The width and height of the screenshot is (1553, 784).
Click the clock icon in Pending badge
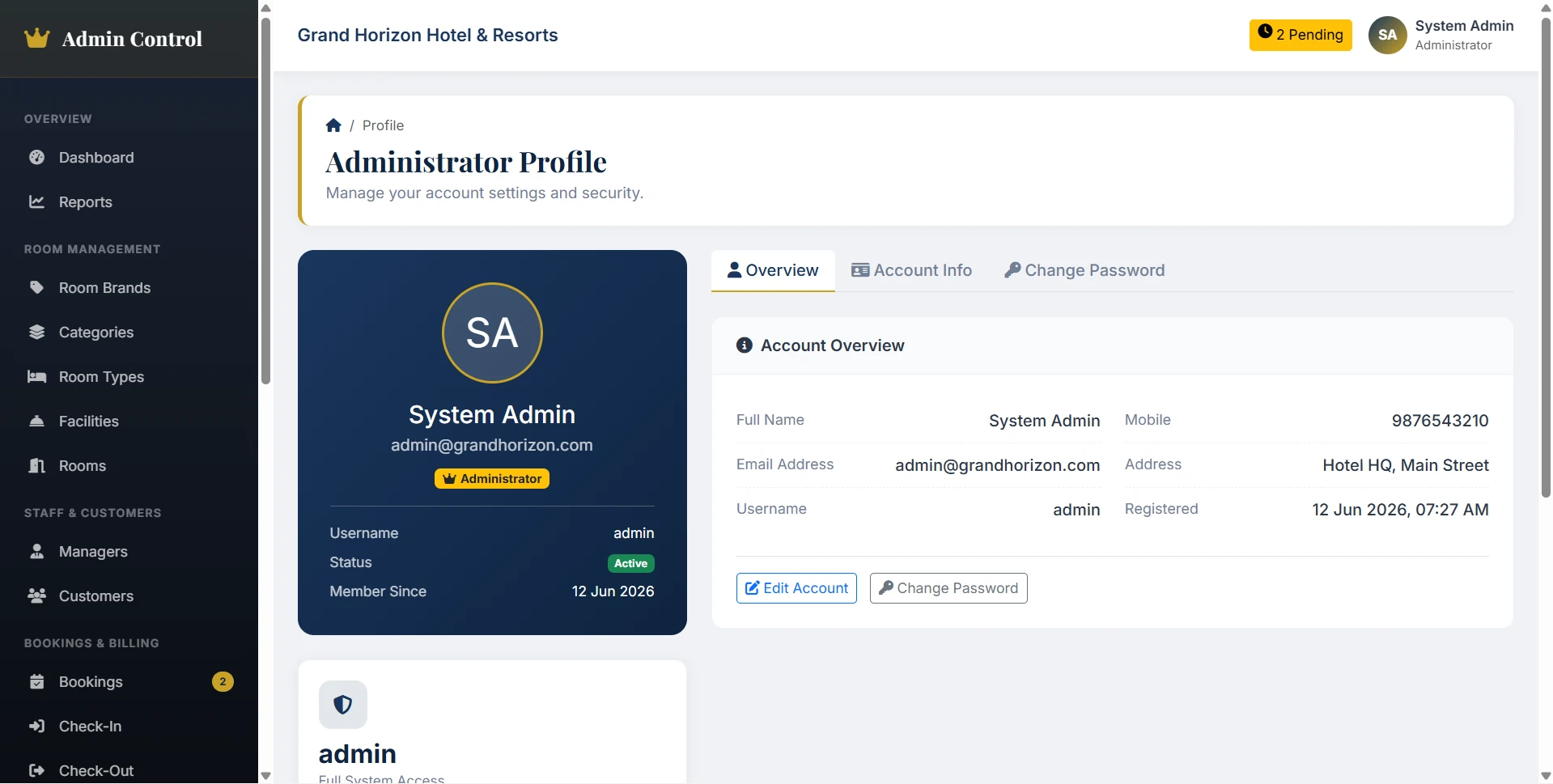pyautogui.click(x=1265, y=32)
